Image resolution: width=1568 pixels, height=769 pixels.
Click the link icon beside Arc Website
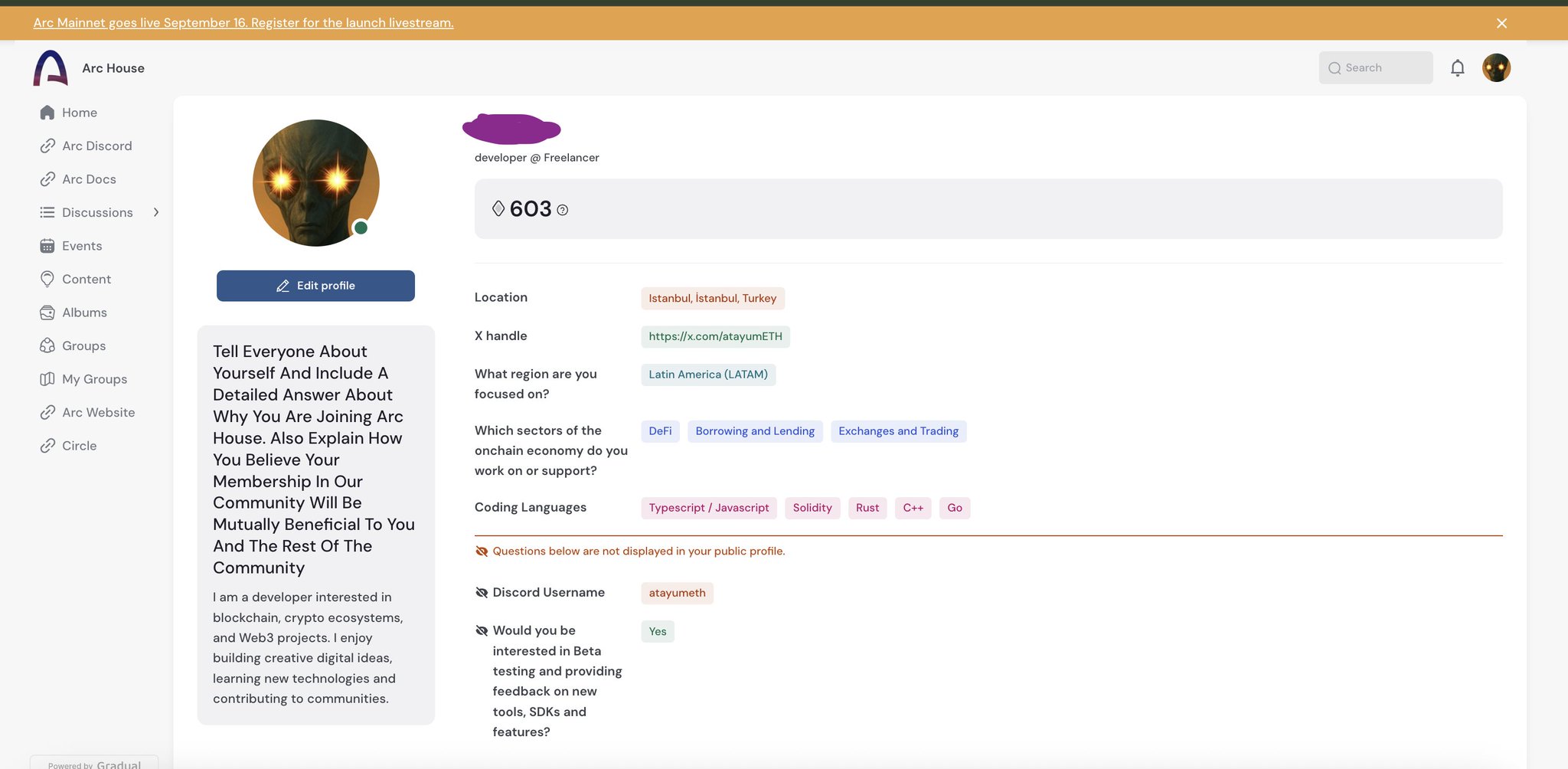click(47, 412)
